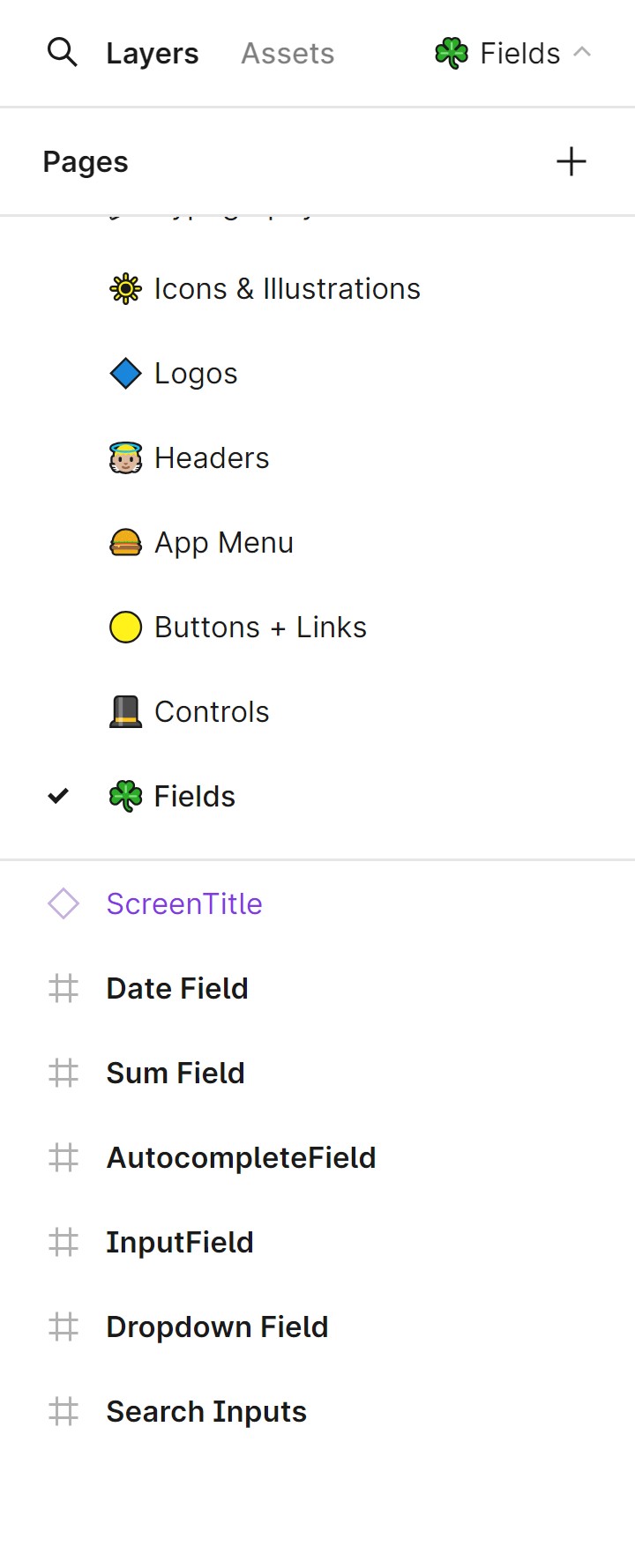Image resolution: width=635 pixels, height=1568 pixels.
Task: Click the search magnifier icon
Action: pos(62,53)
